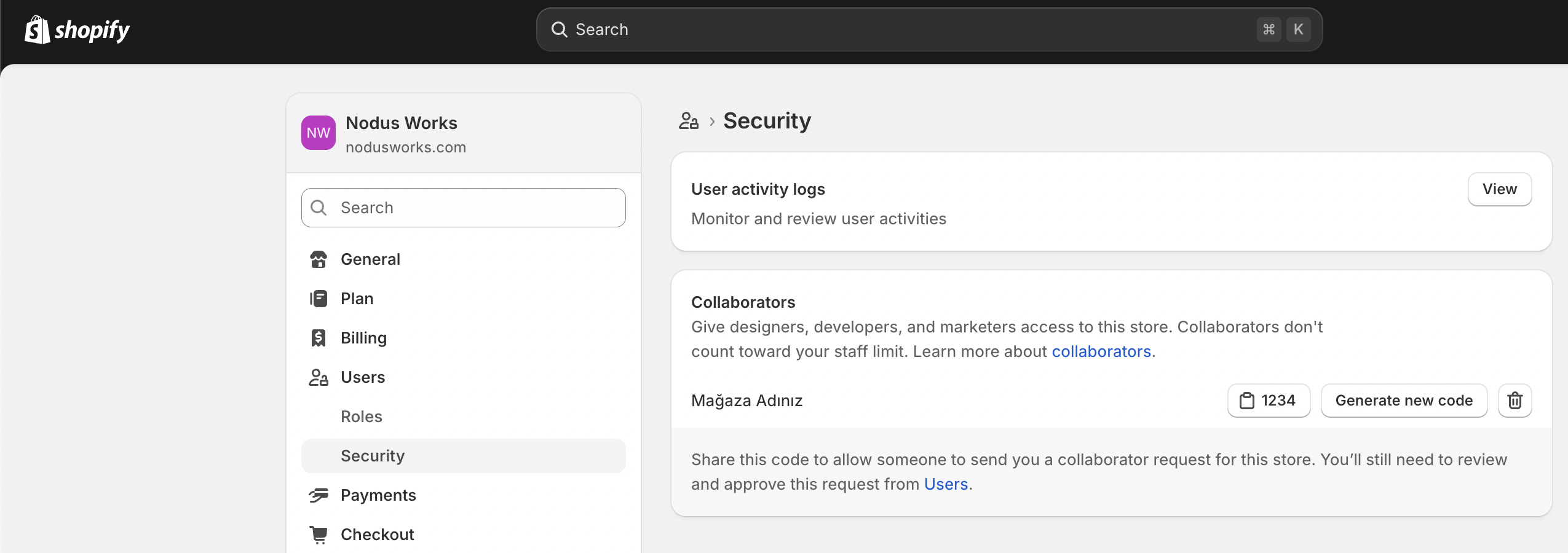
Task: Click Generate new code button
Action: (1404, 401)
